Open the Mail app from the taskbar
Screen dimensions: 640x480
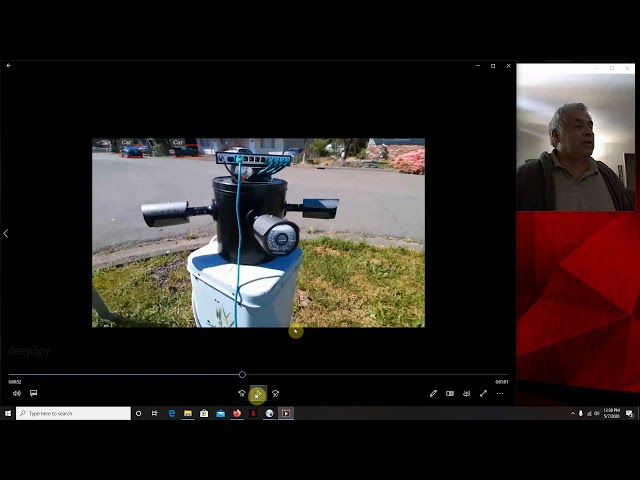[220, 413]
